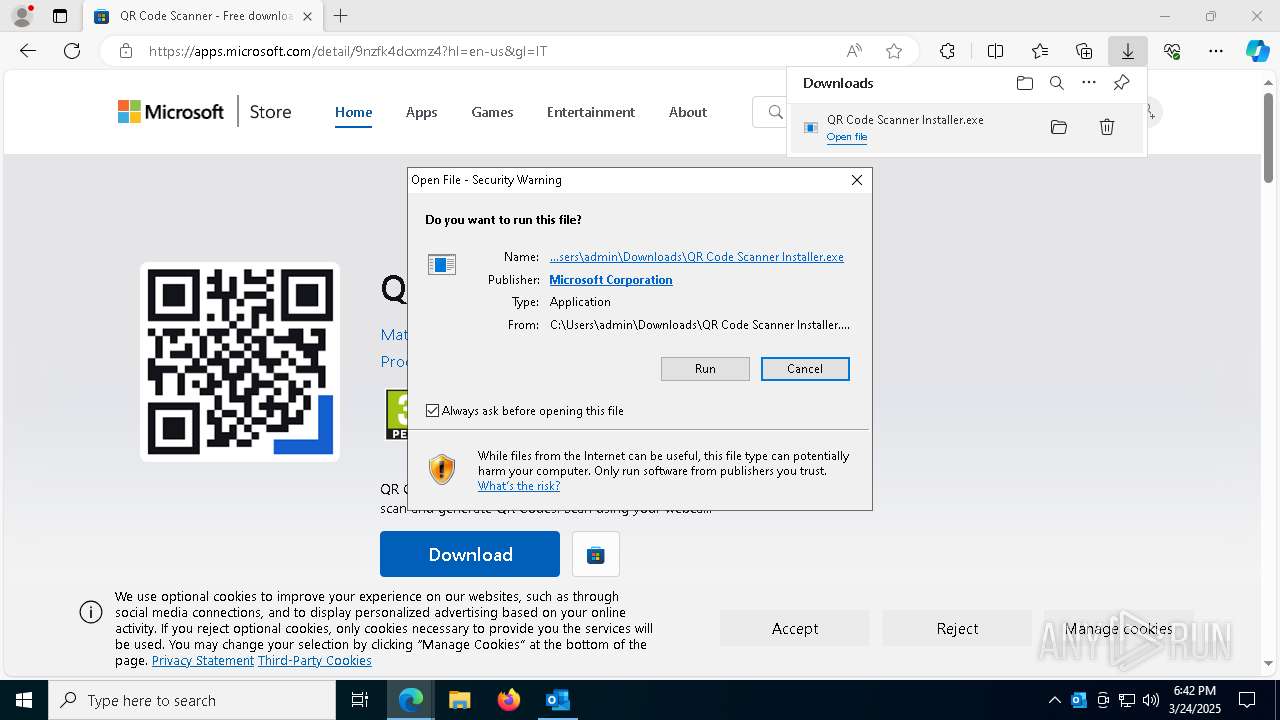This screenshot has width=1280, height=720.
Task: Launch Firefox from taskbar
Action: (x=509, y=700)
